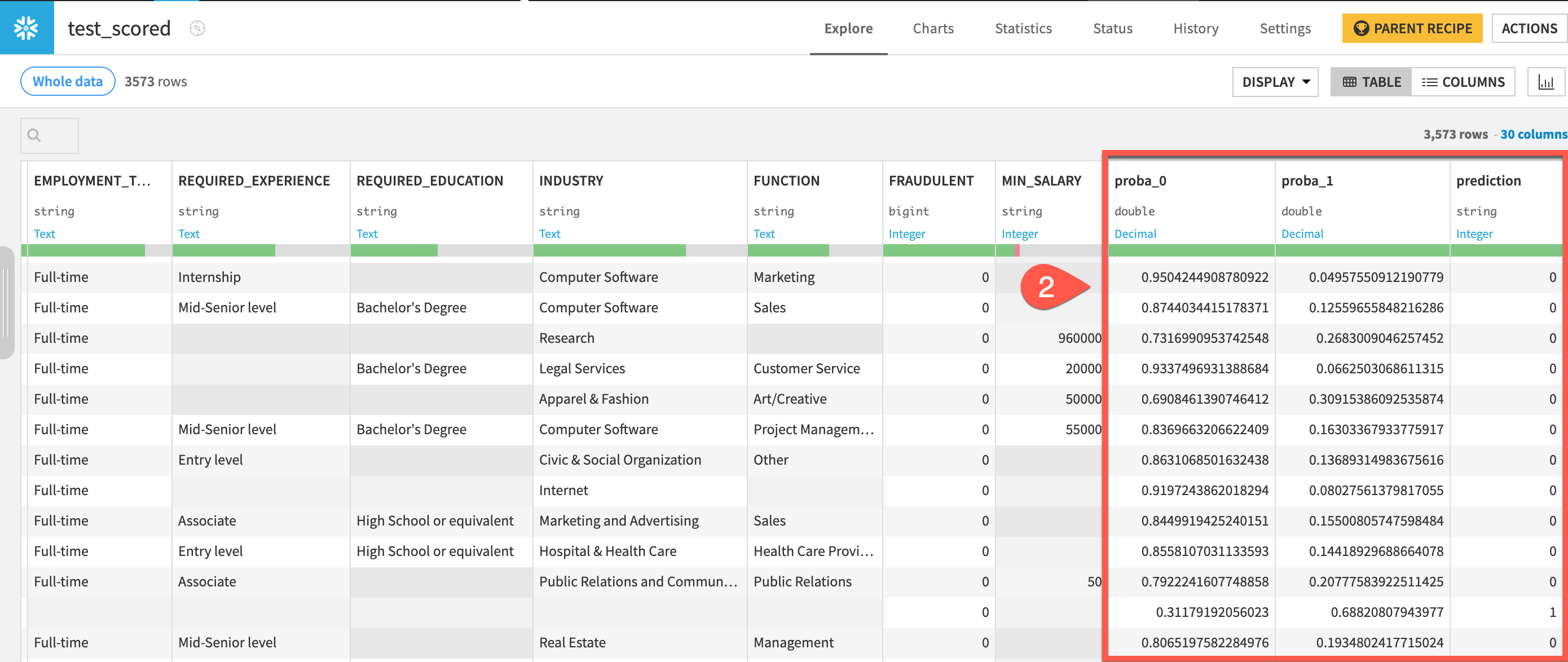The height and width of the screenshot is (662, 1568).
Task: Open the proba_0 column header menu
Action: click(1139, 180)
